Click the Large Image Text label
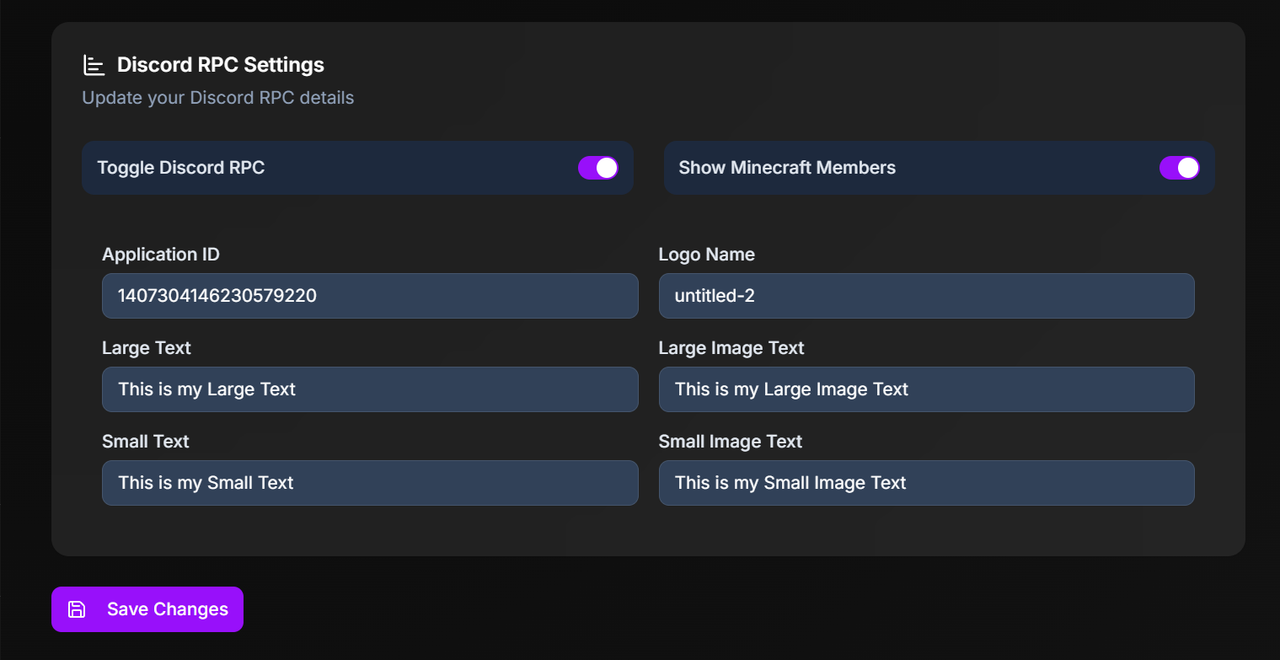This screenshot has width=1280, height=660. click(x=731, y=348)
